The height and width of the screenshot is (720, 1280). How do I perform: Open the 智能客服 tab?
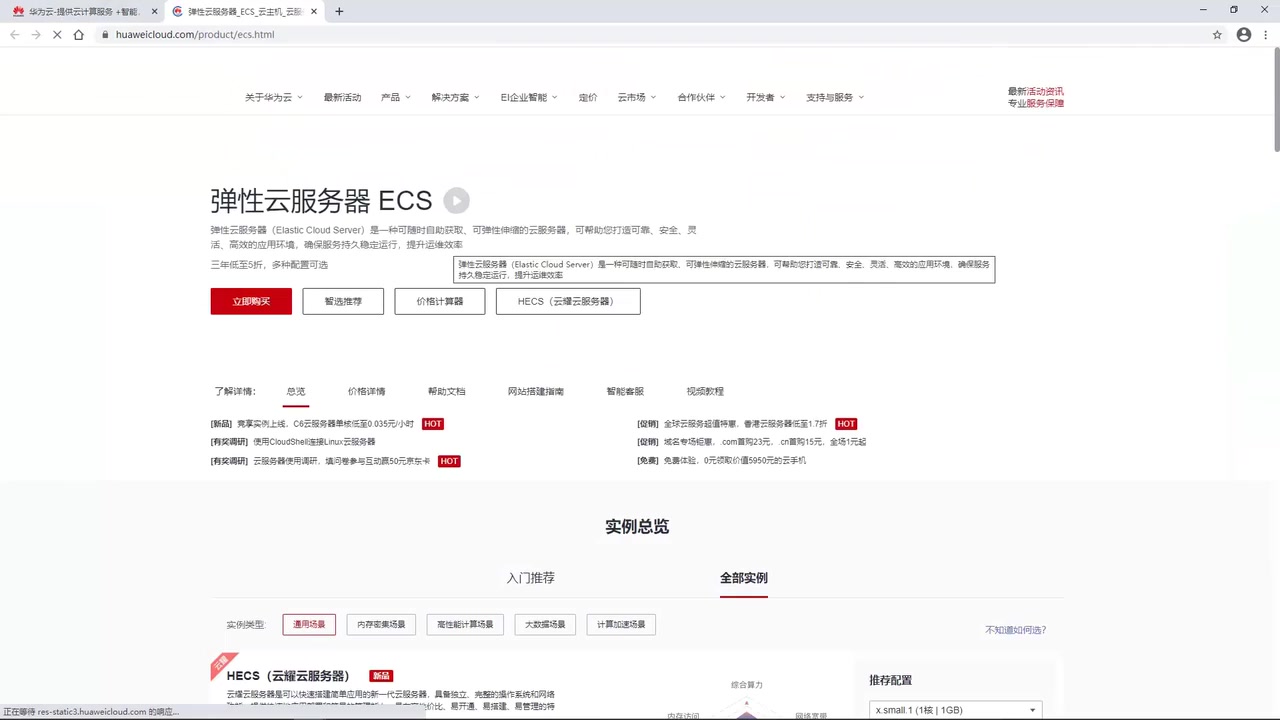pos(625,391)
